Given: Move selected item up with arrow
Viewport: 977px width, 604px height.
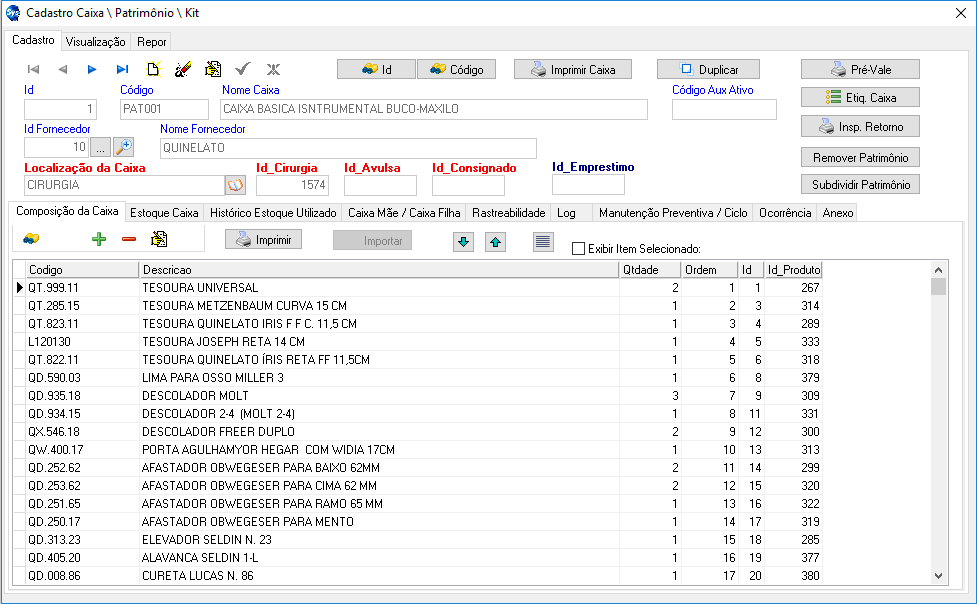Looking at the screenshot, I should pyautogui.click(x=496, y=241).
